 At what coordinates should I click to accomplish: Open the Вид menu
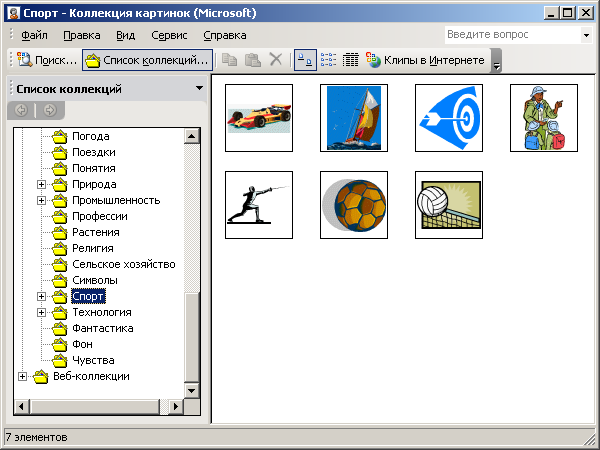click(126, 35)
